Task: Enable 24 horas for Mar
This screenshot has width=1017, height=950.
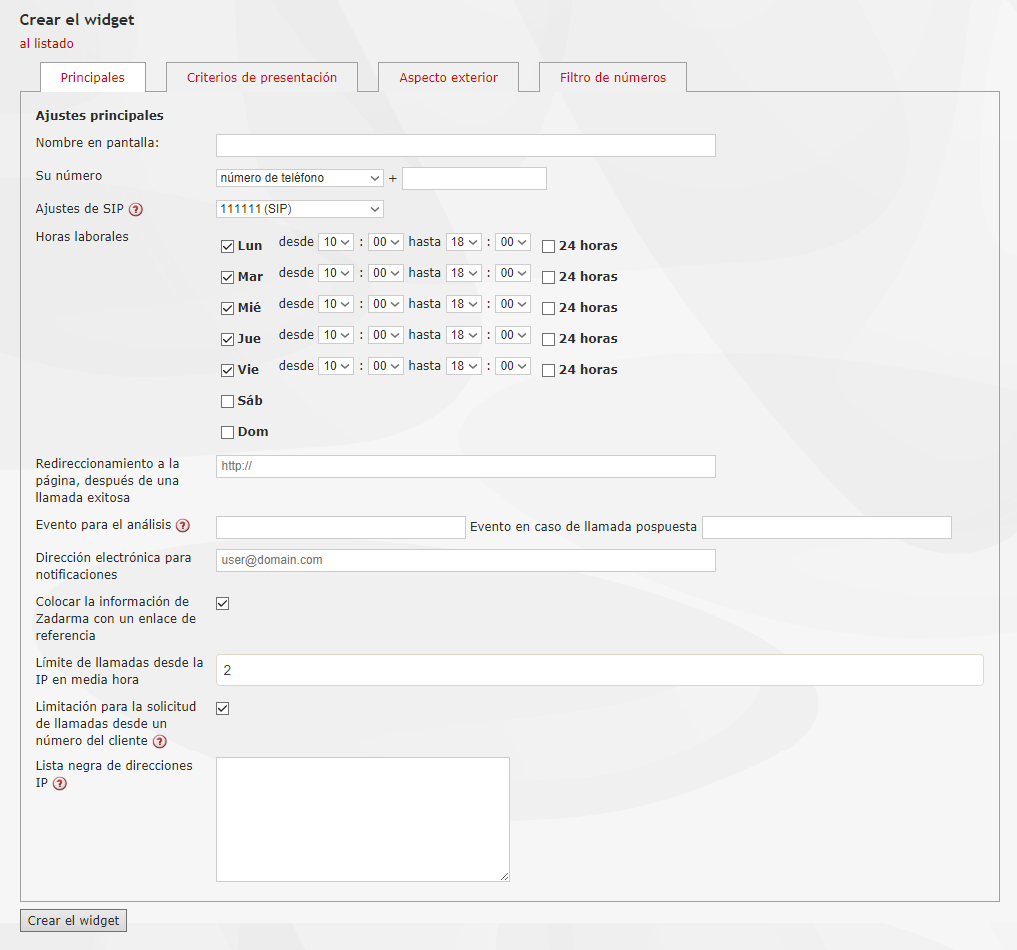Action: [549, 278]
